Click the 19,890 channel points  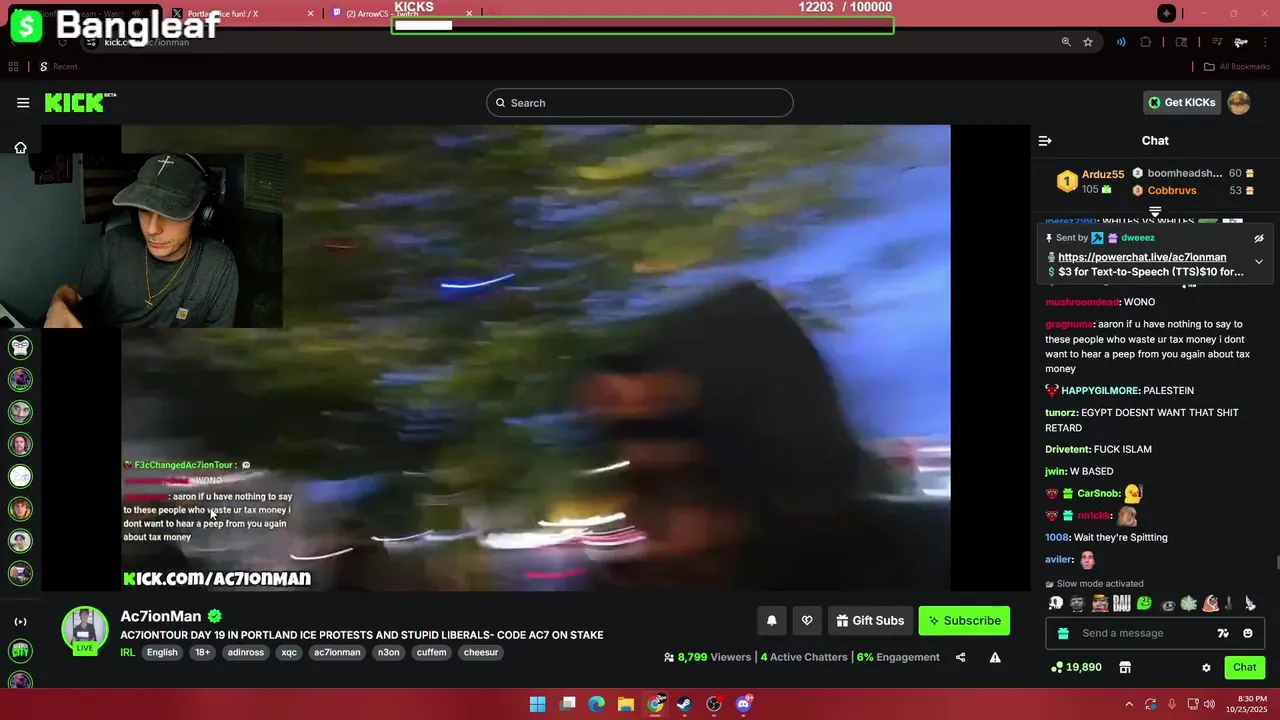coord(1076,667)
